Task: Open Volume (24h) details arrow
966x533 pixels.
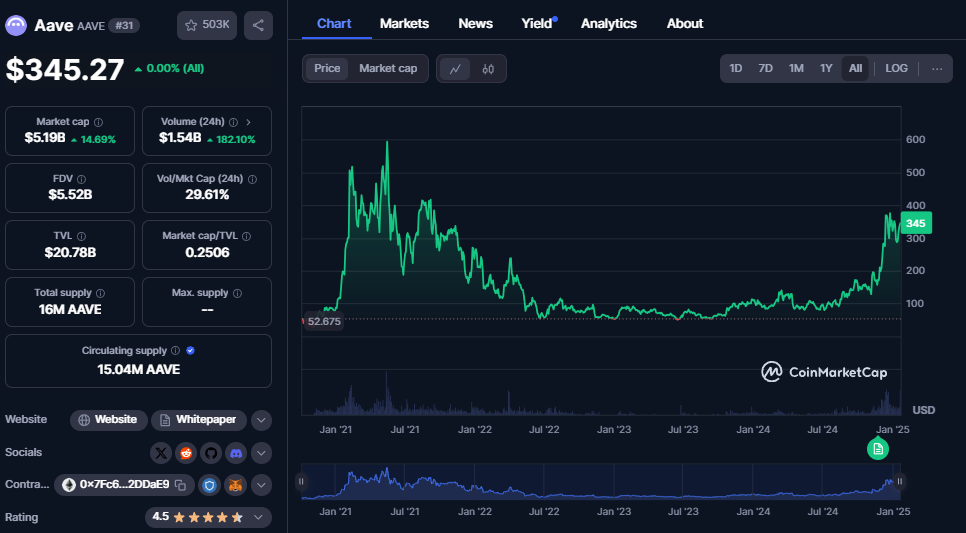Action: point(248,122)
